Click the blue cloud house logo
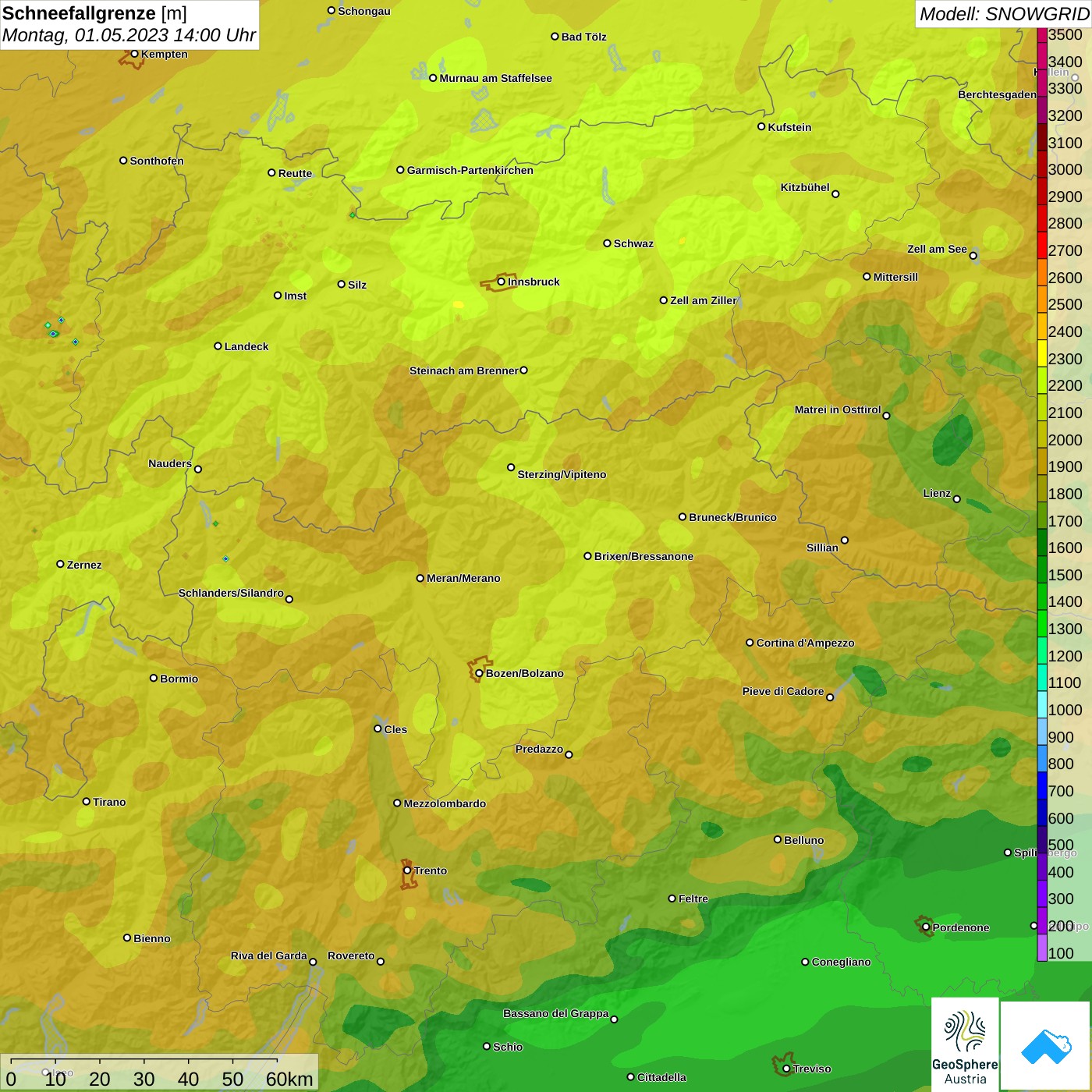The height and width of the screenshot is (1092, 1092). (x=1046, y=1047)
